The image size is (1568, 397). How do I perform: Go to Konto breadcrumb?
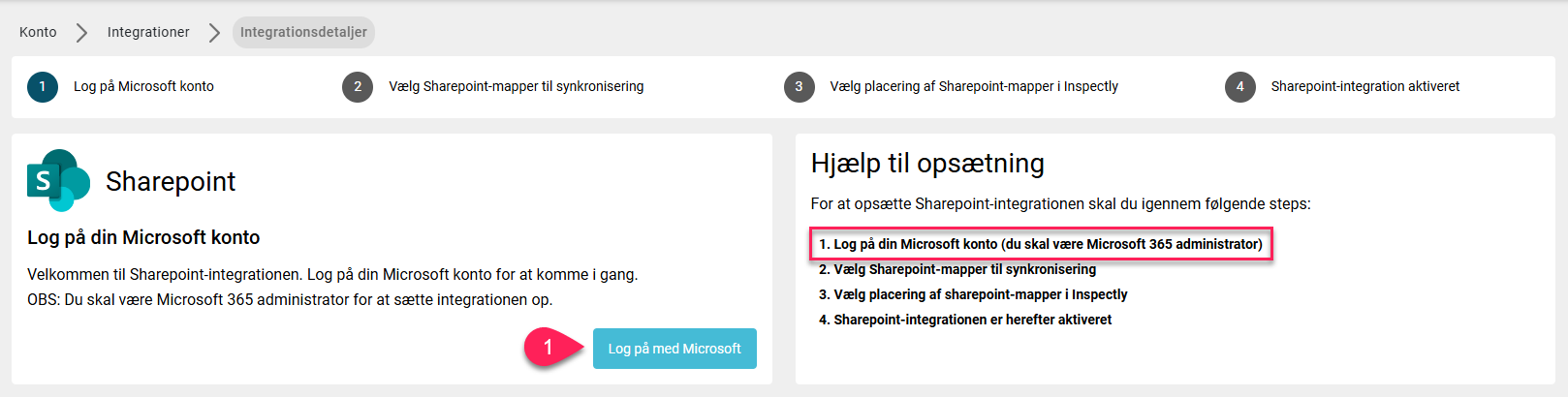38,32
